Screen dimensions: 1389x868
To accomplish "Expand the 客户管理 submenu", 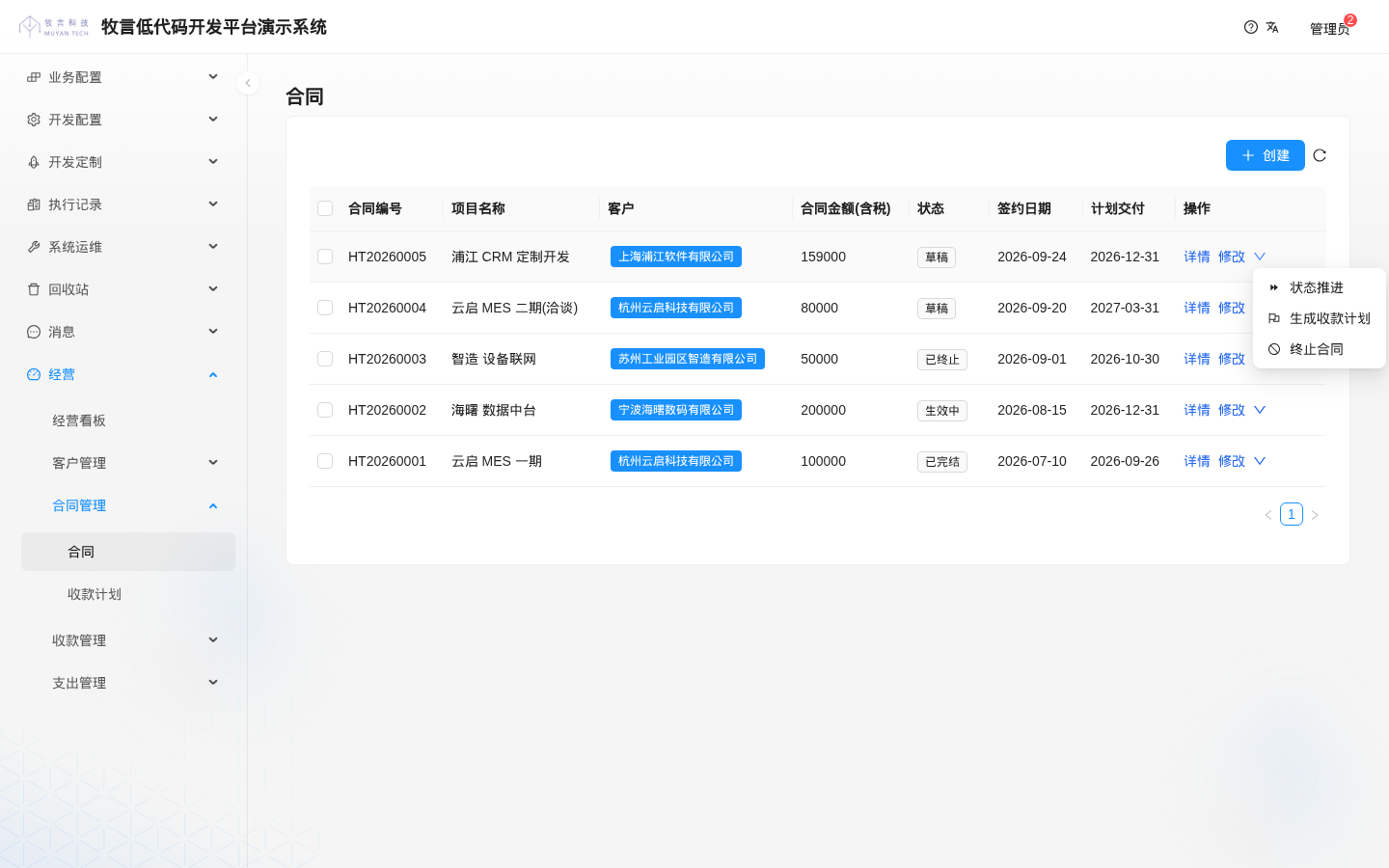I will [128, 463].
